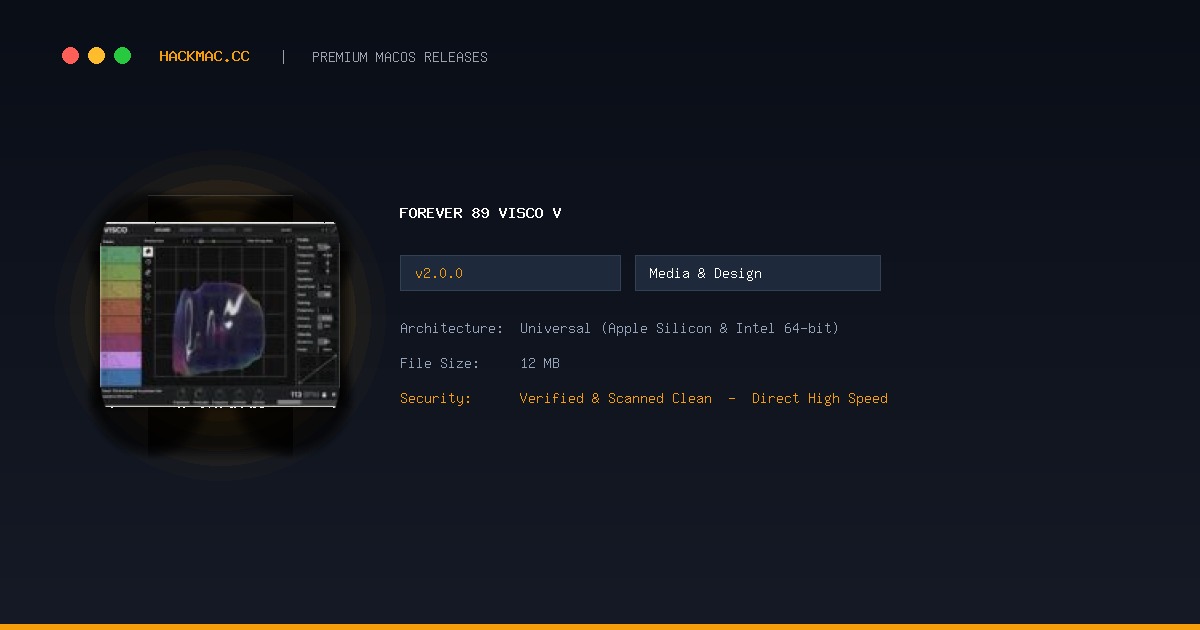Screen dimensions: 1200x630
Task: Click the "PREMIUM MACOS RELEASES" tagline
Action: click(x=400, y=57)
